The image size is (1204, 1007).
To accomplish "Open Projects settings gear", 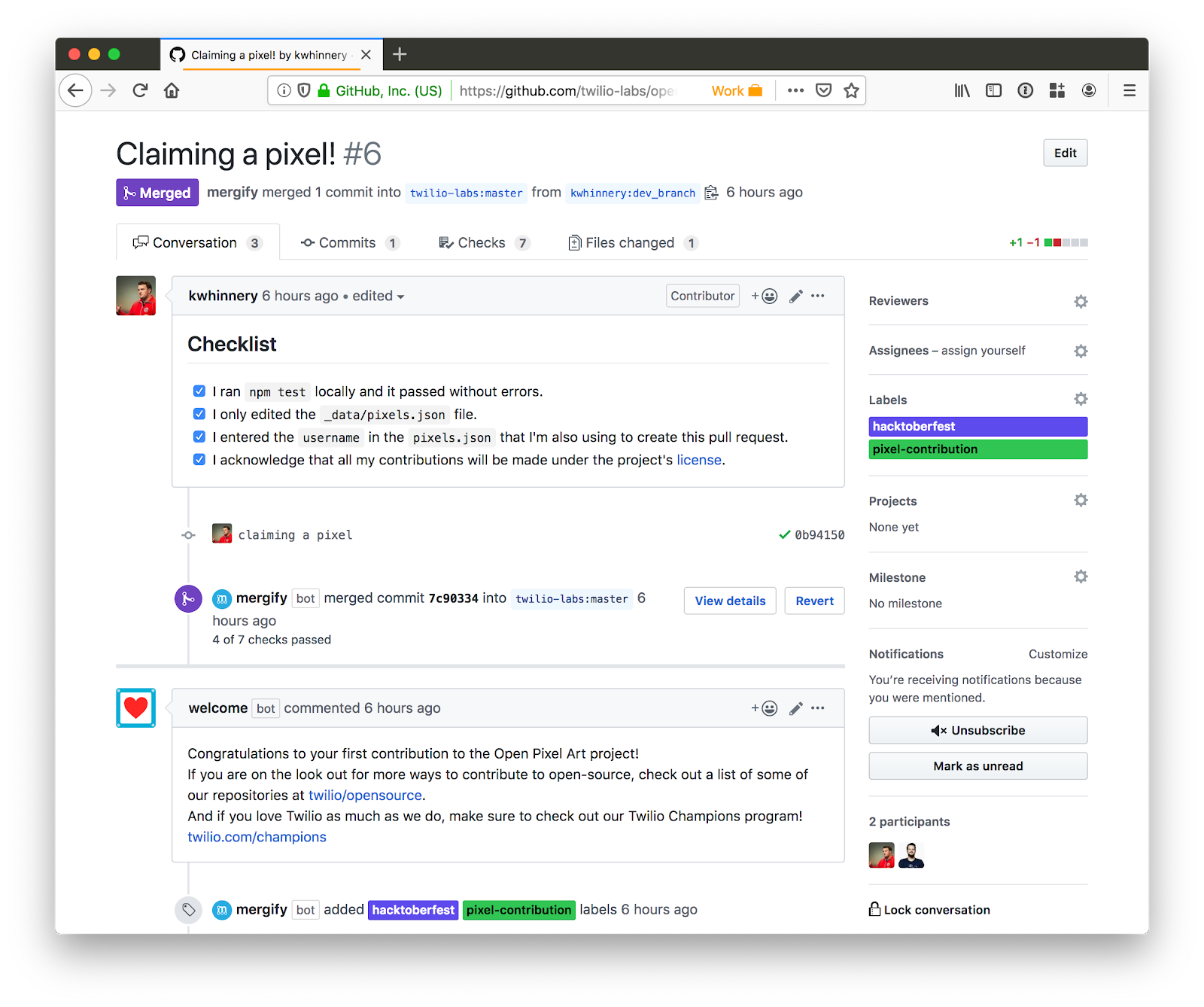I will tap(1081, 500).
